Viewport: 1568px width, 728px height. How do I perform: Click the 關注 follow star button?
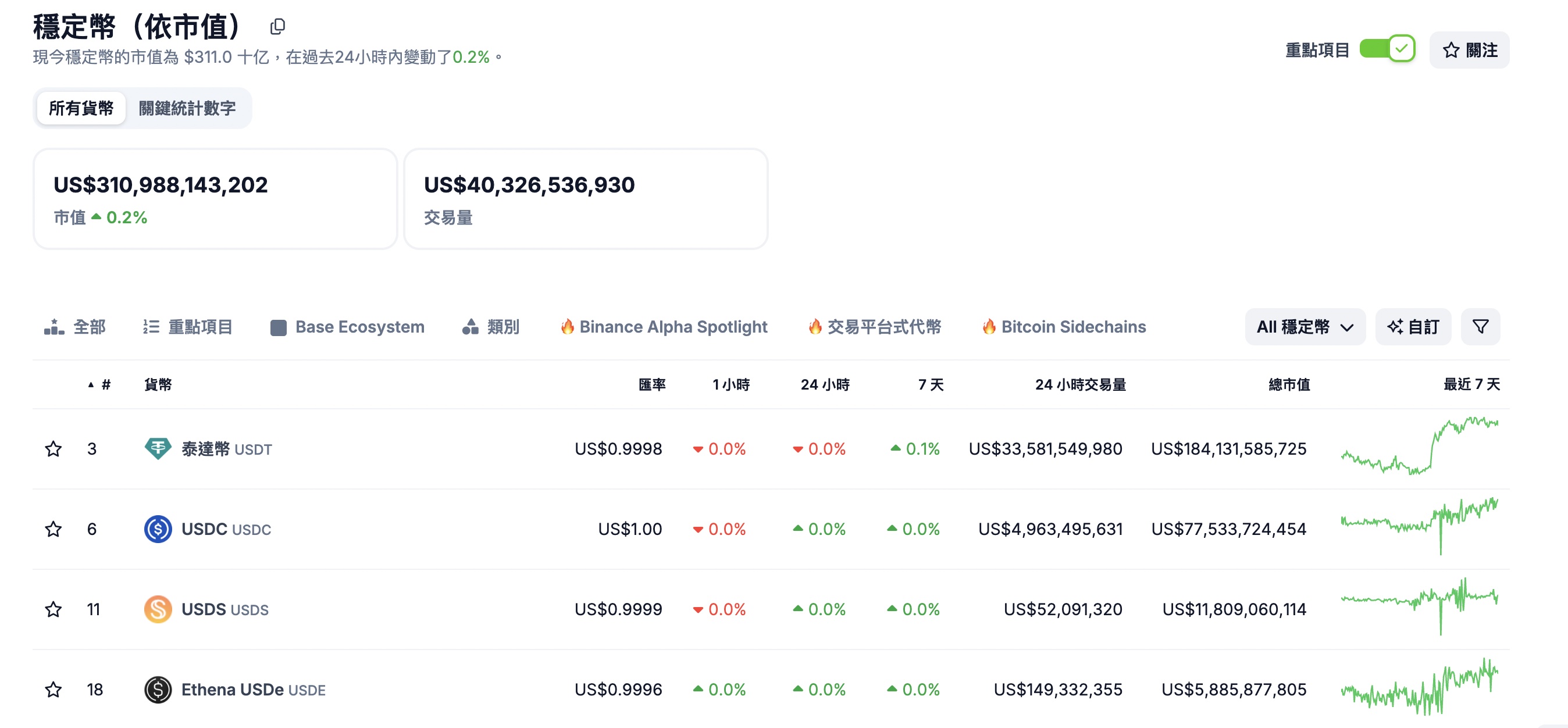[x=1469, y=50]
